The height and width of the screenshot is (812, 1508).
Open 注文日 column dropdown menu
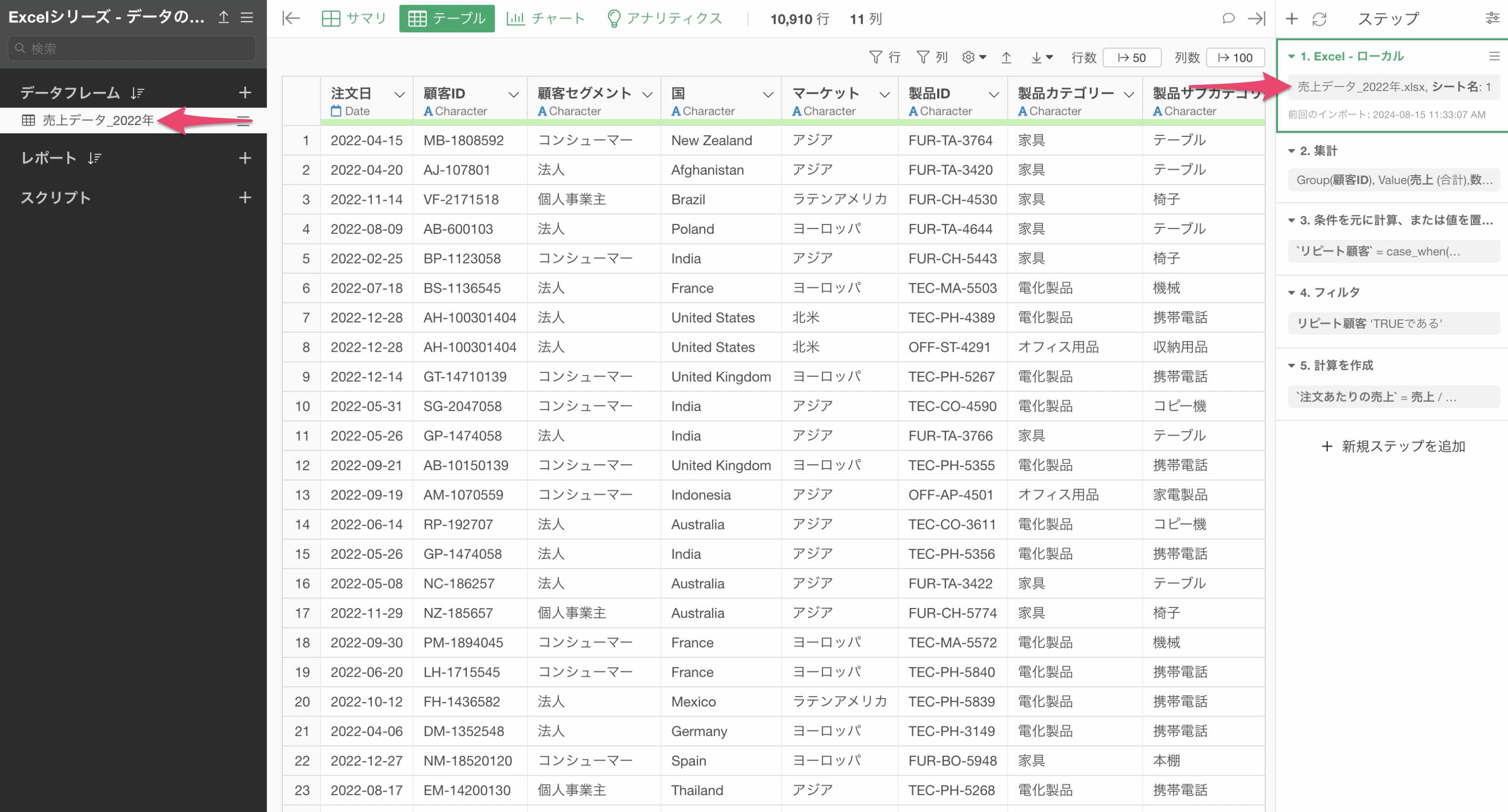(399, 94)
